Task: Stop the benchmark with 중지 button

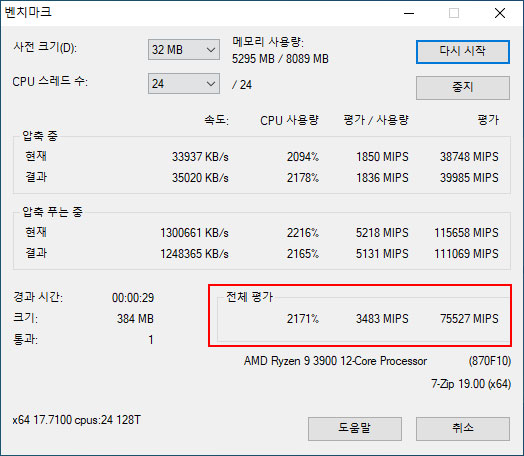Action: [x=463, y=88]
